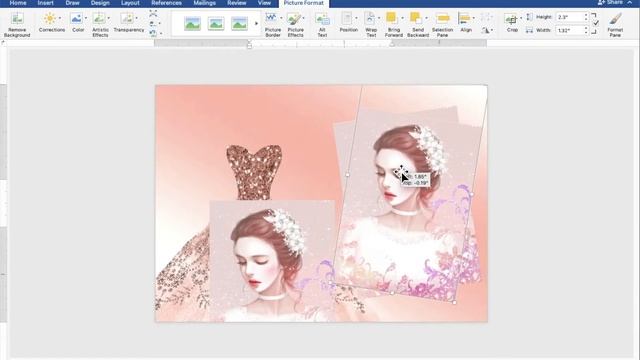Select the glitter dress image
This screenshot has height=360, width=640.
coord(254,172)
